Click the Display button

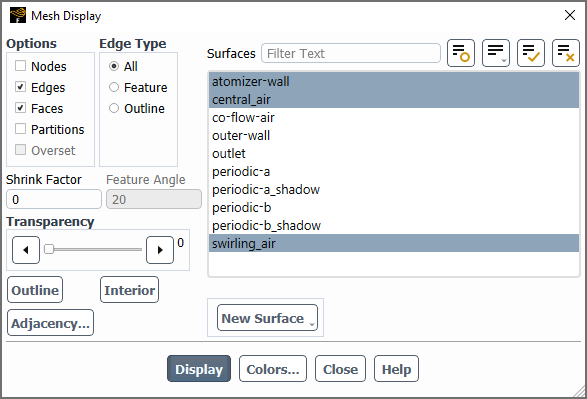coord(199,369)
